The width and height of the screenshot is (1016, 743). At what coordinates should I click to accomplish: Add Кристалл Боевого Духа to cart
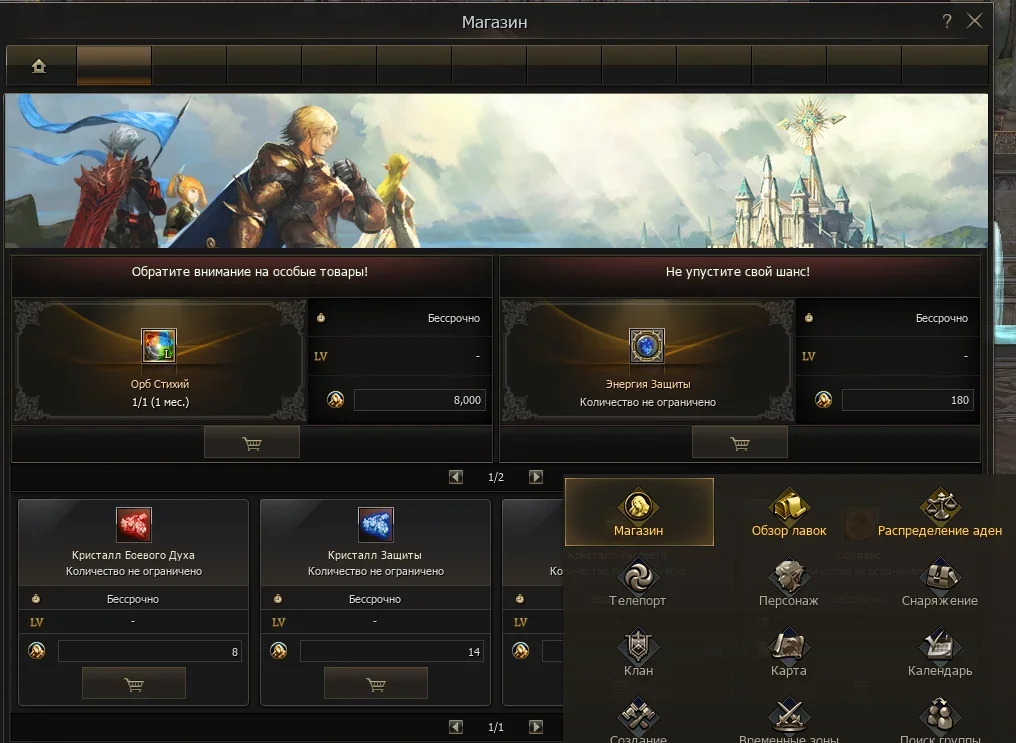[133, 683]
